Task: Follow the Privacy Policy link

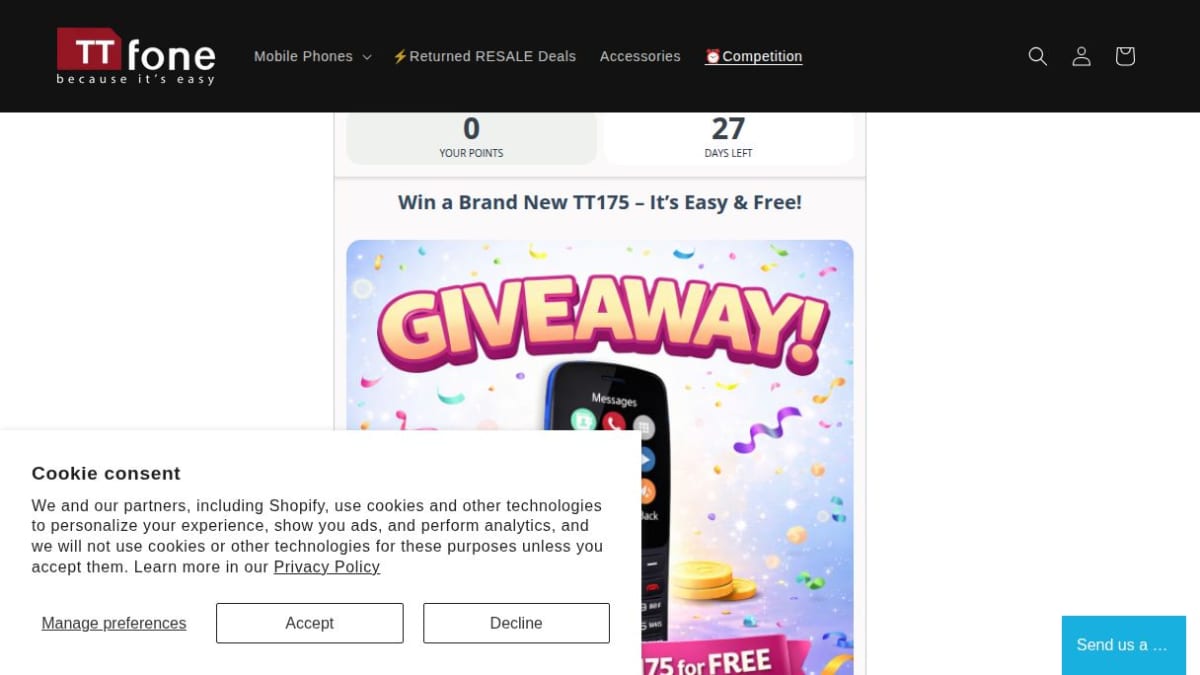Action: (x=327, y=567)
